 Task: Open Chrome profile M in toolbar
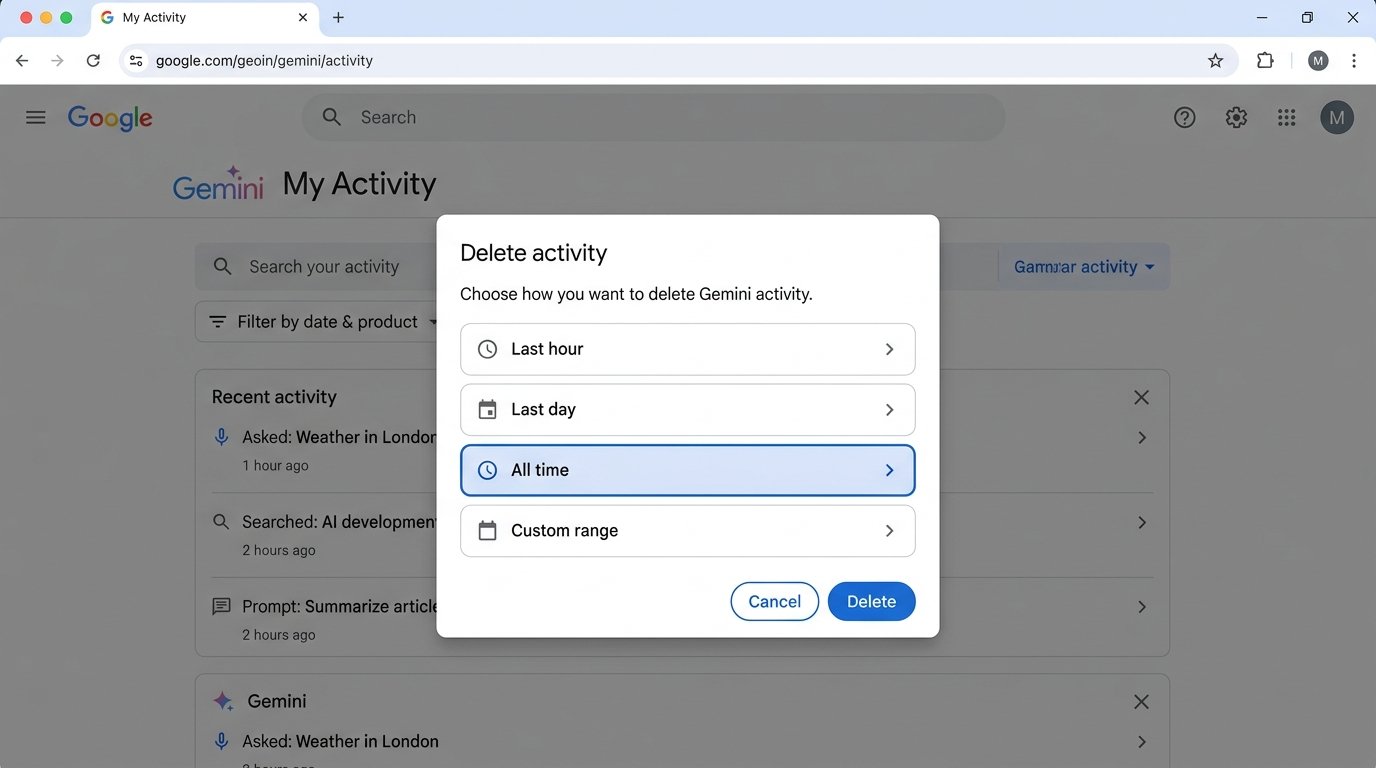click(x=1318, y=61)
